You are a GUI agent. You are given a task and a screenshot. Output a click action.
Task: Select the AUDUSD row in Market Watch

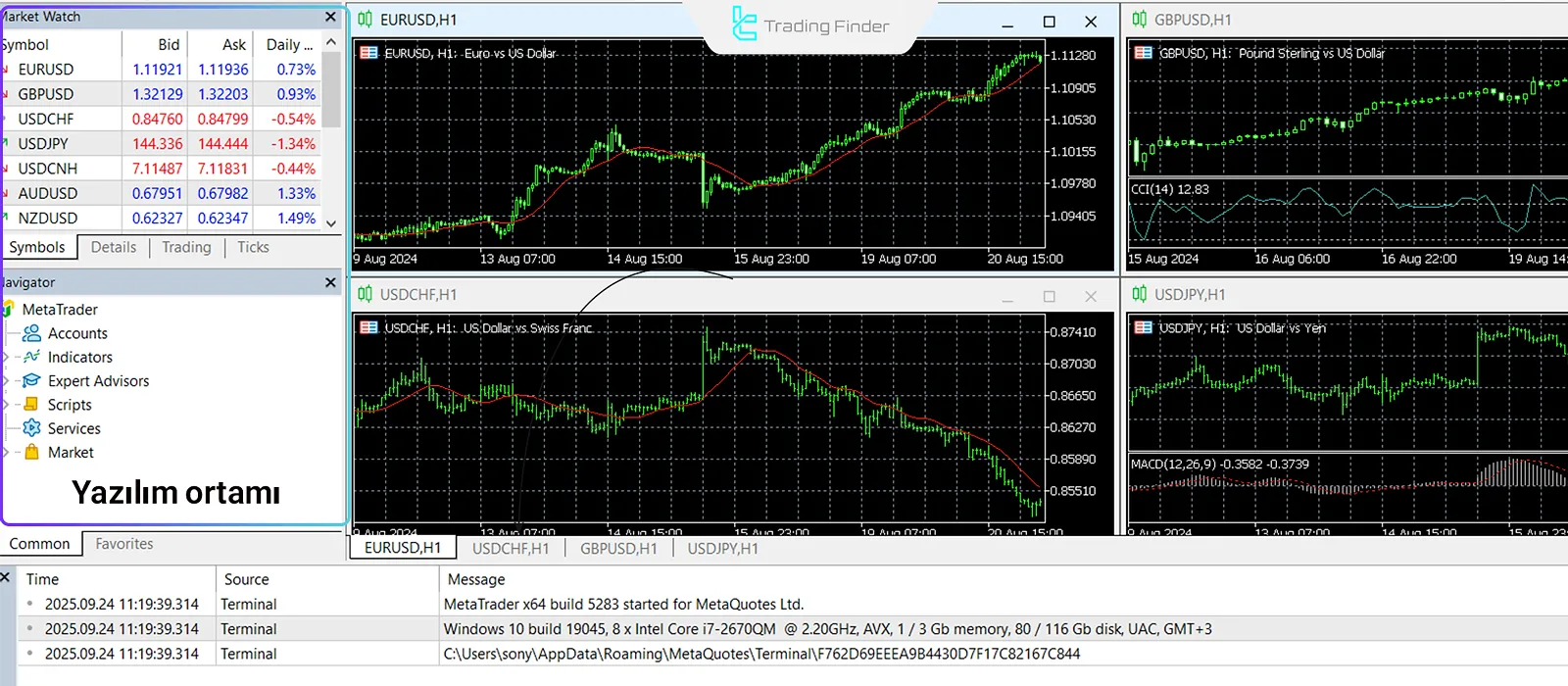47,193
